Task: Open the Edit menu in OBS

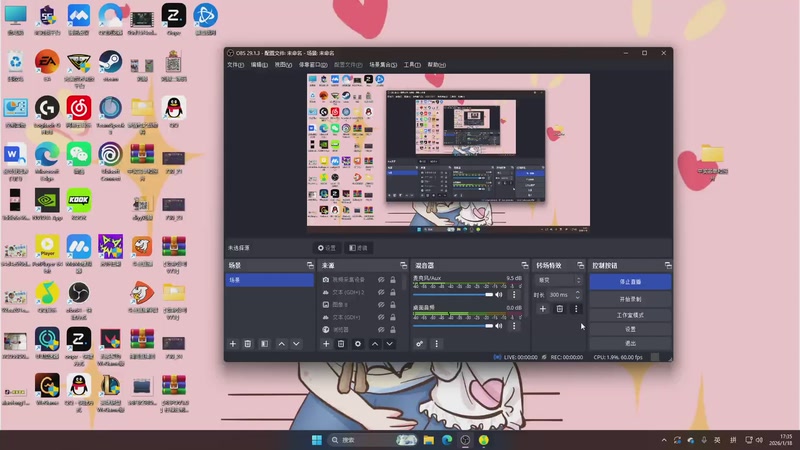Action: 259,65
